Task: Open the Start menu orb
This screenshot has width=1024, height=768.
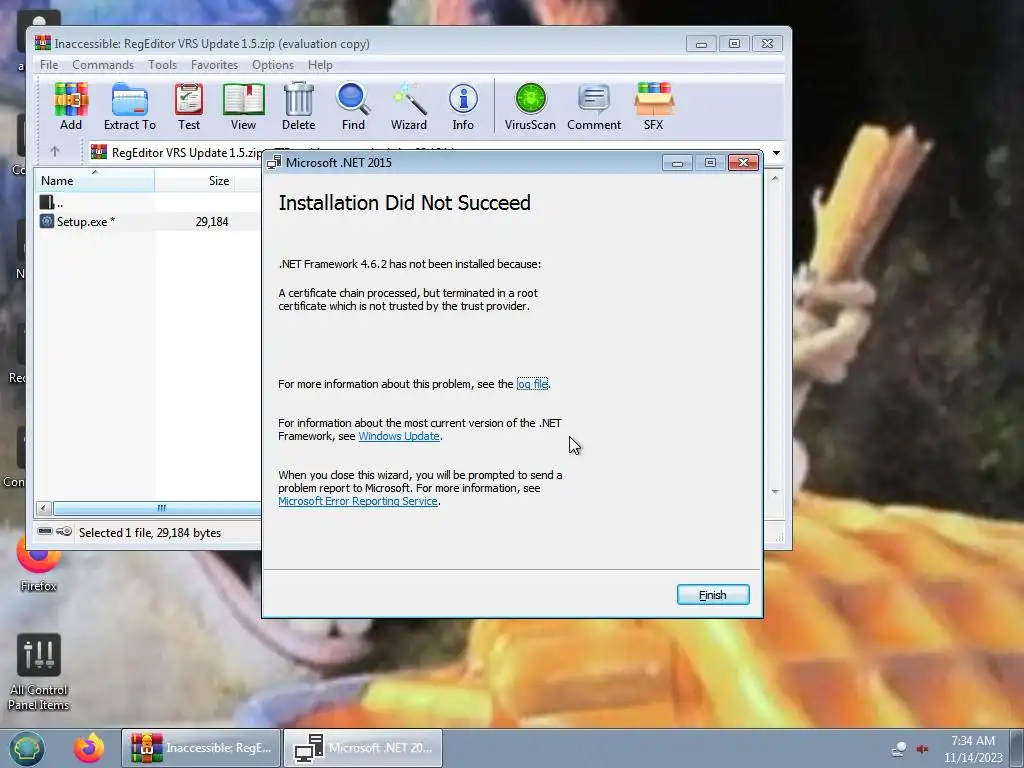Action: click(x=27, y=748)
